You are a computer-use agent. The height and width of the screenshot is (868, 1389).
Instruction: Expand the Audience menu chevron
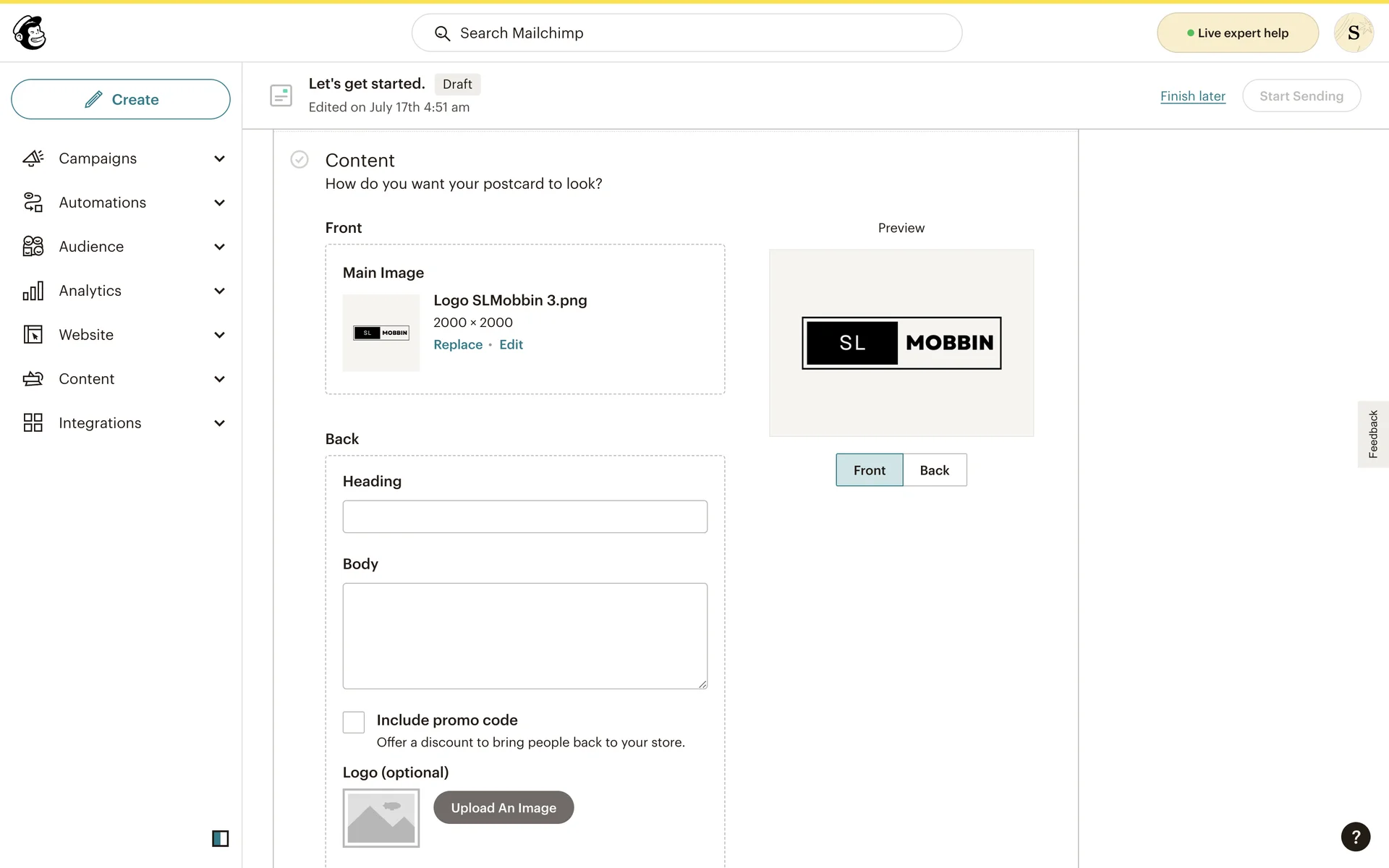pos(219,247)
